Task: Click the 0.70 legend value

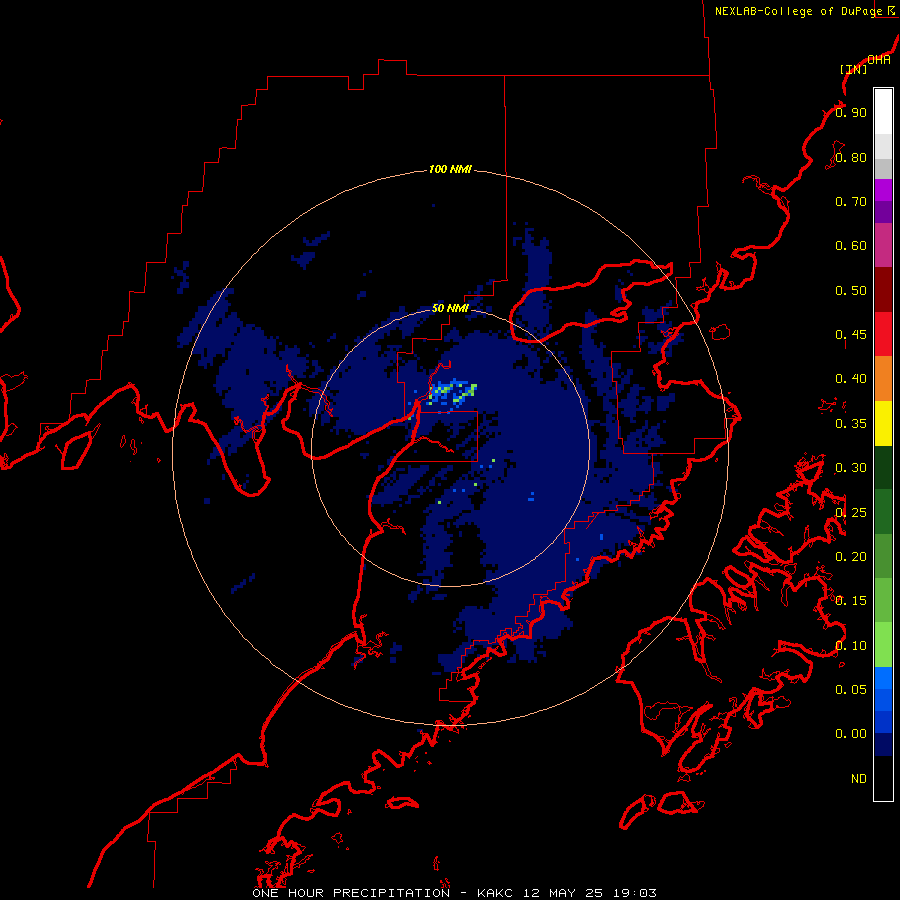Action: (851, 201)
